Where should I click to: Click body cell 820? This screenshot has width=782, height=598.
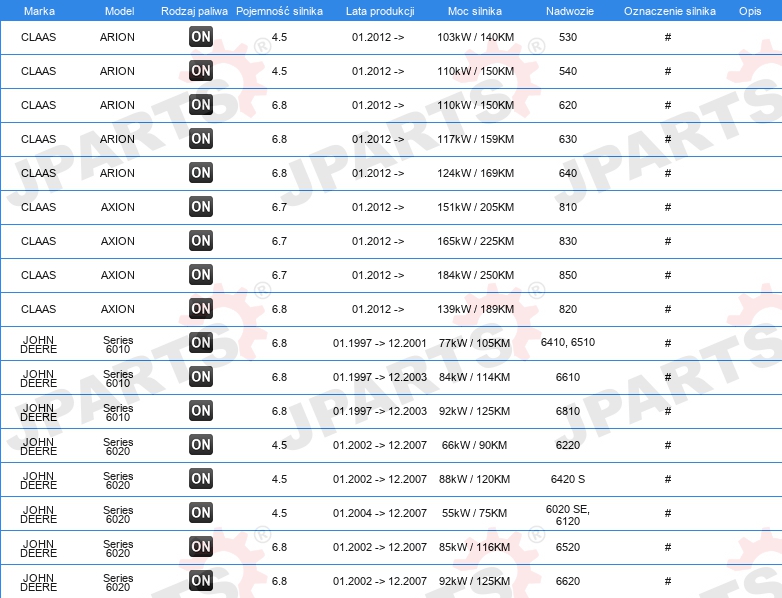[x=568, y=309]
